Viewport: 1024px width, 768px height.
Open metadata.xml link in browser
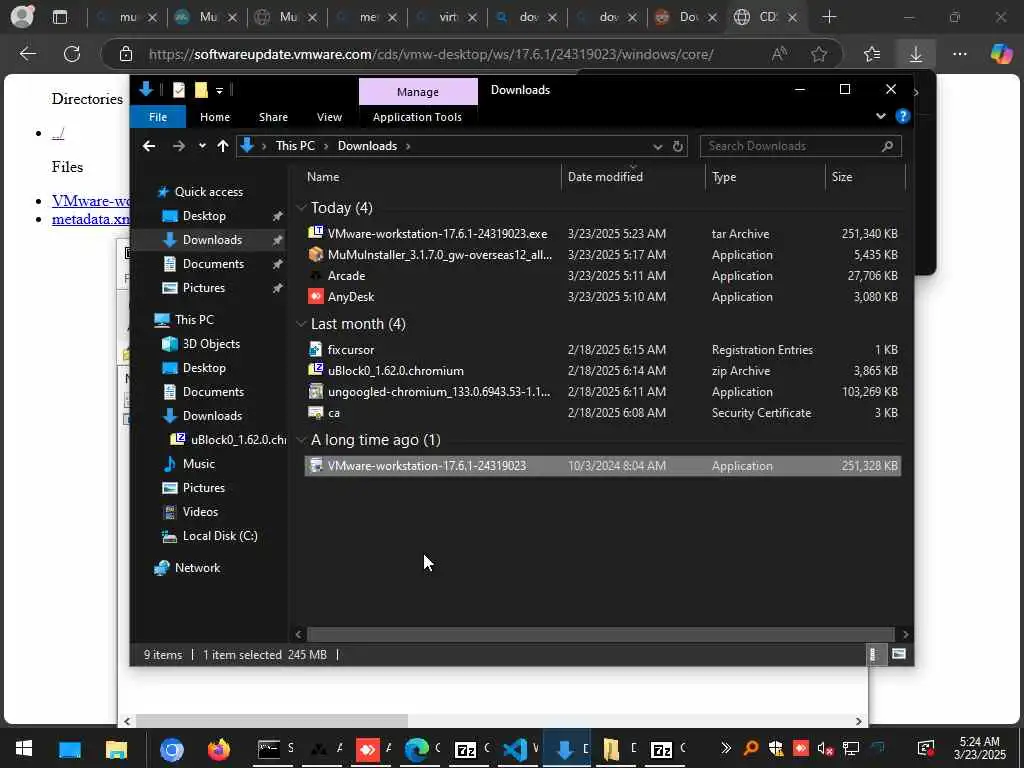[x=91, y=219]
